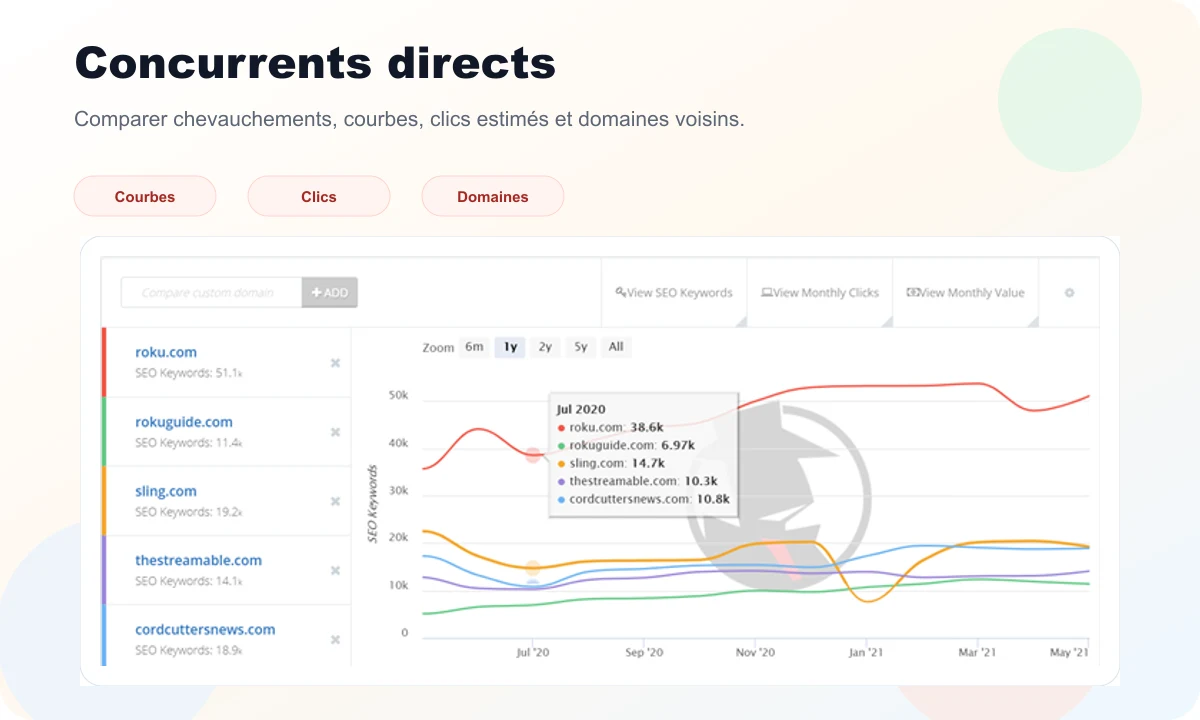Click 'sling.com: 14.7k' in tooltip
This screenshot has width=1200, height=720.
pos(611,463)
